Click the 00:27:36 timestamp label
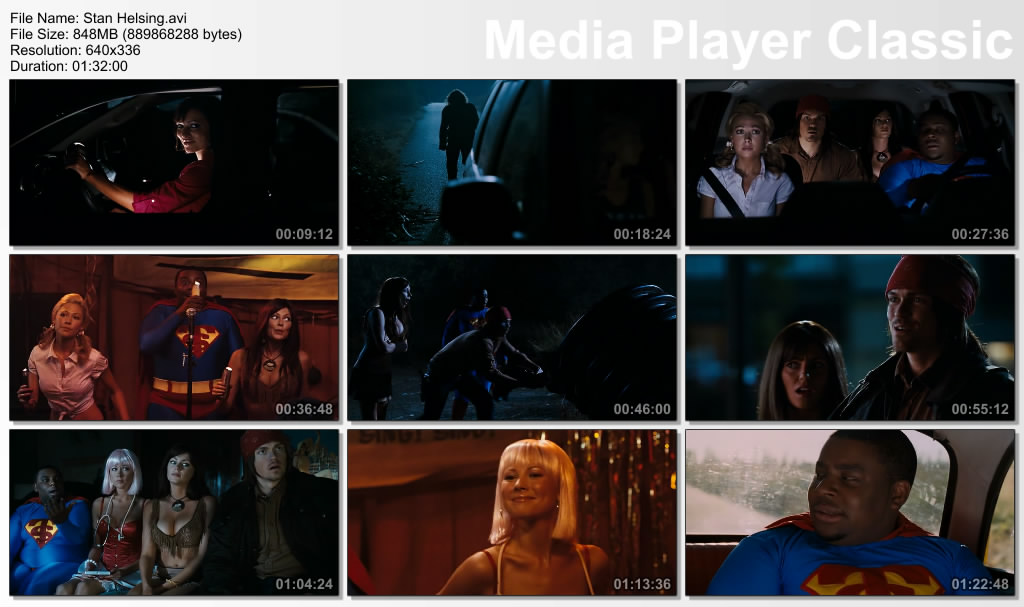This screenshot has height=607, width=1024. 980,234
